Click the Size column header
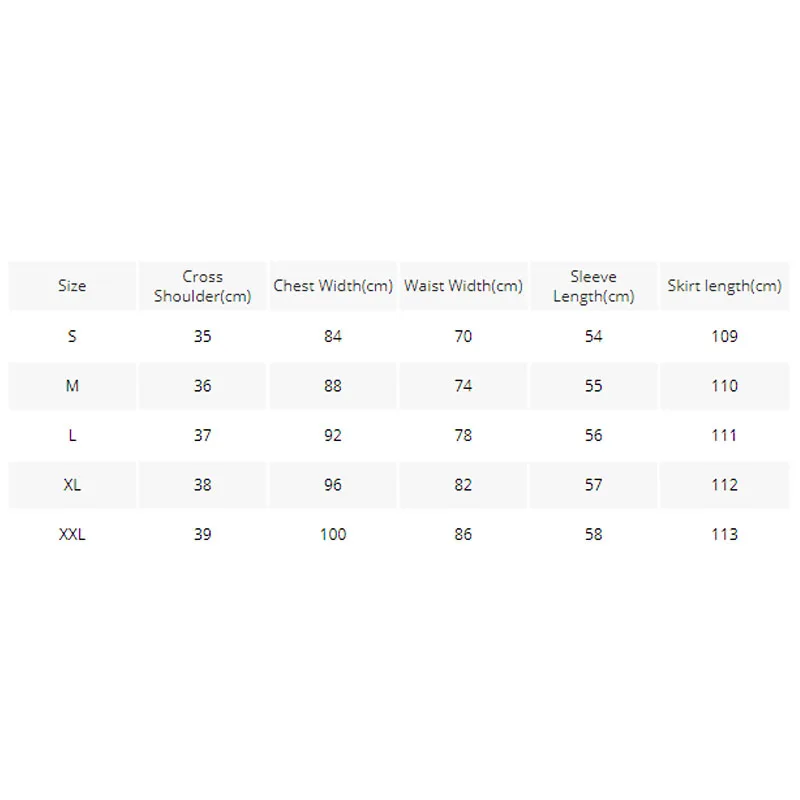The height and width of the screenshot is (800, 800). point(72,286)
